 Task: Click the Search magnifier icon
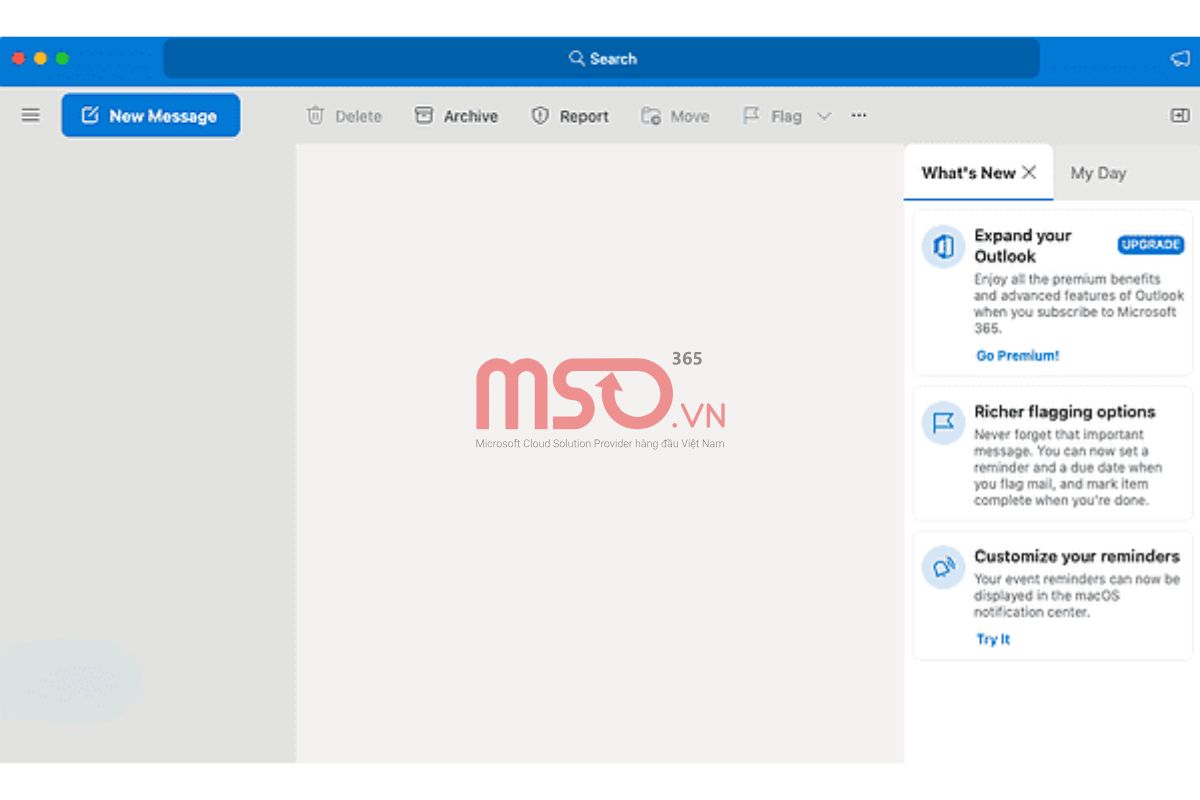coord(577,58)
